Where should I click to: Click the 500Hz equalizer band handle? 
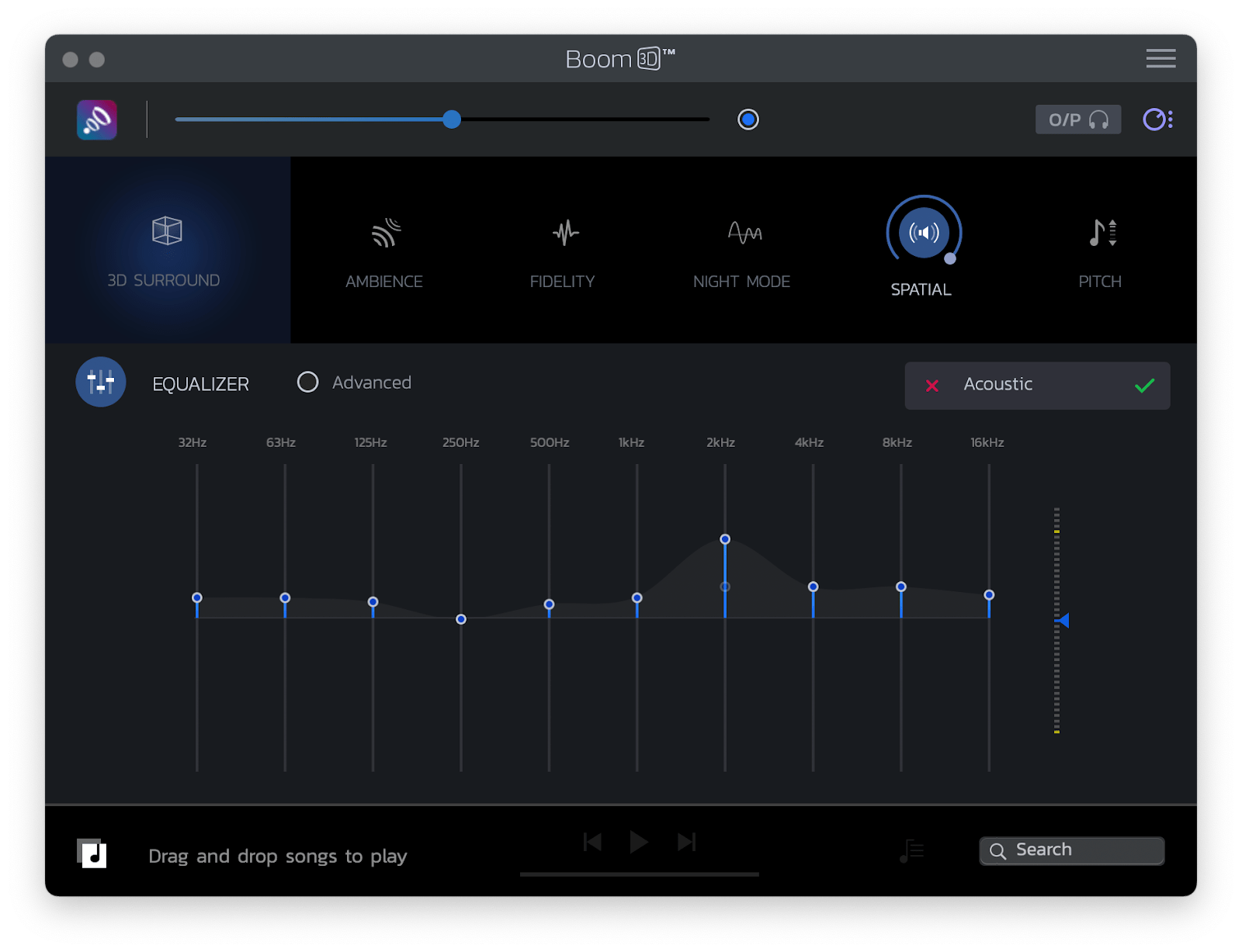point(549,604)
